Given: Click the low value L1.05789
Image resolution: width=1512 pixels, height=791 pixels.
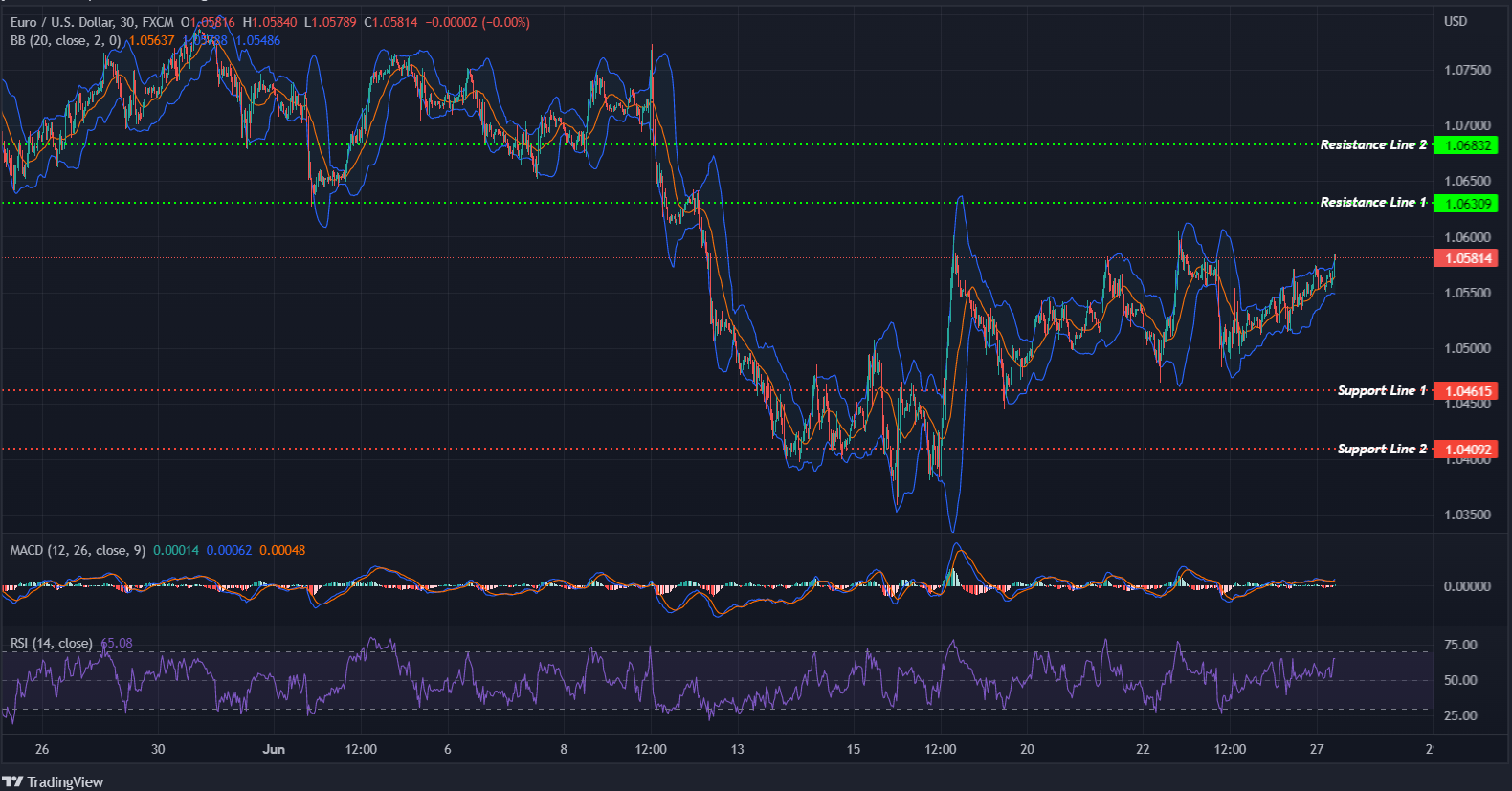Looking at the screenshot, I should [330, 22].
